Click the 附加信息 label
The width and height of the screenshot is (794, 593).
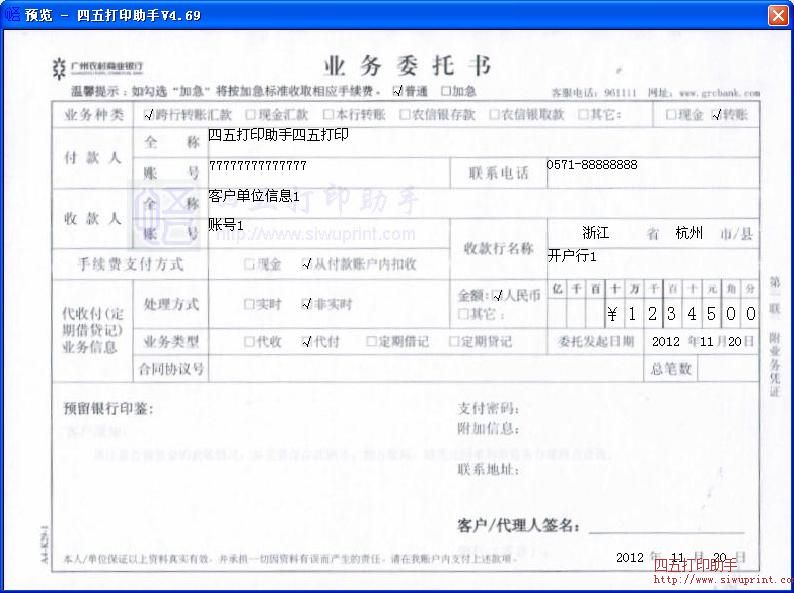tap(488, 428)
